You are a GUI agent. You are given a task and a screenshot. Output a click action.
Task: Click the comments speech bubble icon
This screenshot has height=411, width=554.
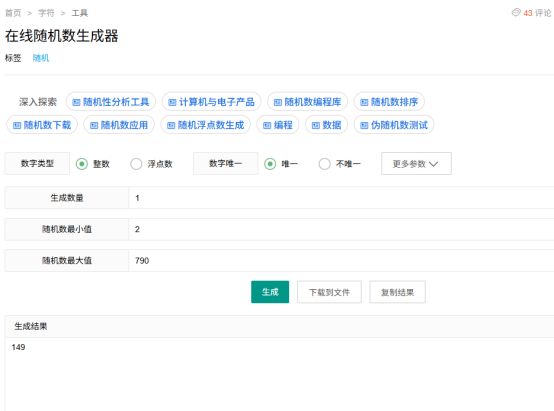[x=516, y=13]
